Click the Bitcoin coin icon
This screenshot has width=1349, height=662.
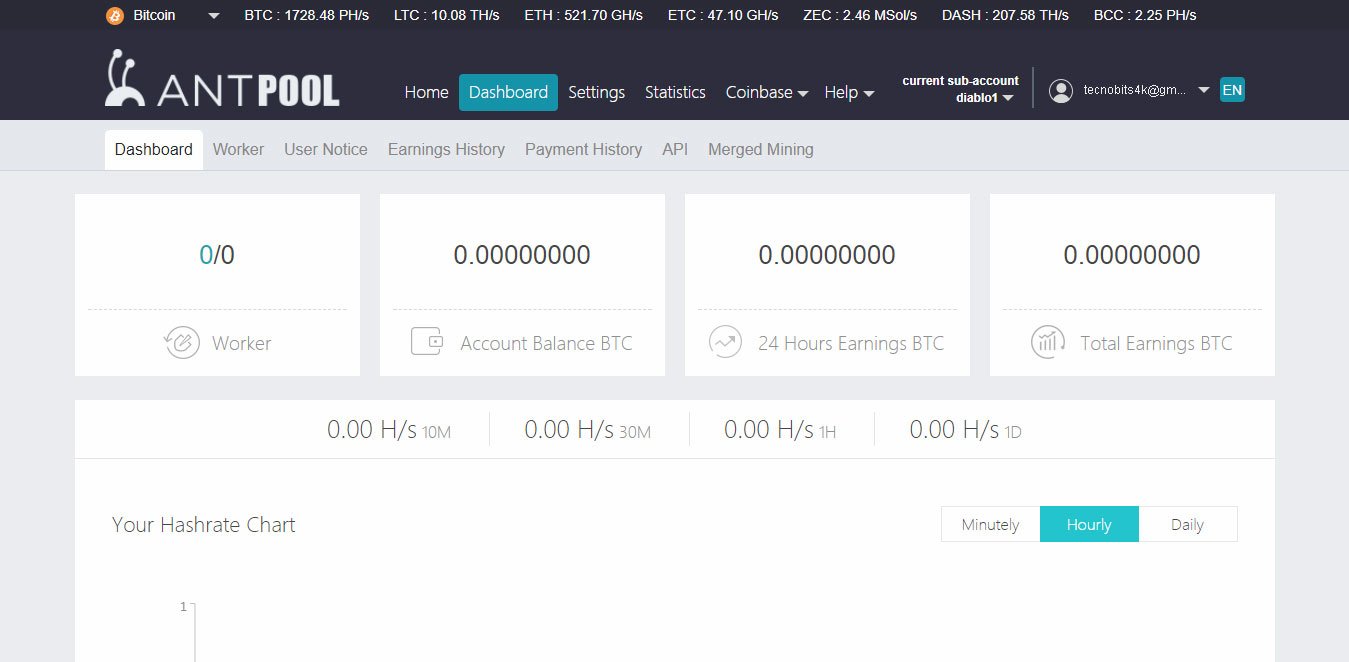pyautogui.click(x=115, y=15)
